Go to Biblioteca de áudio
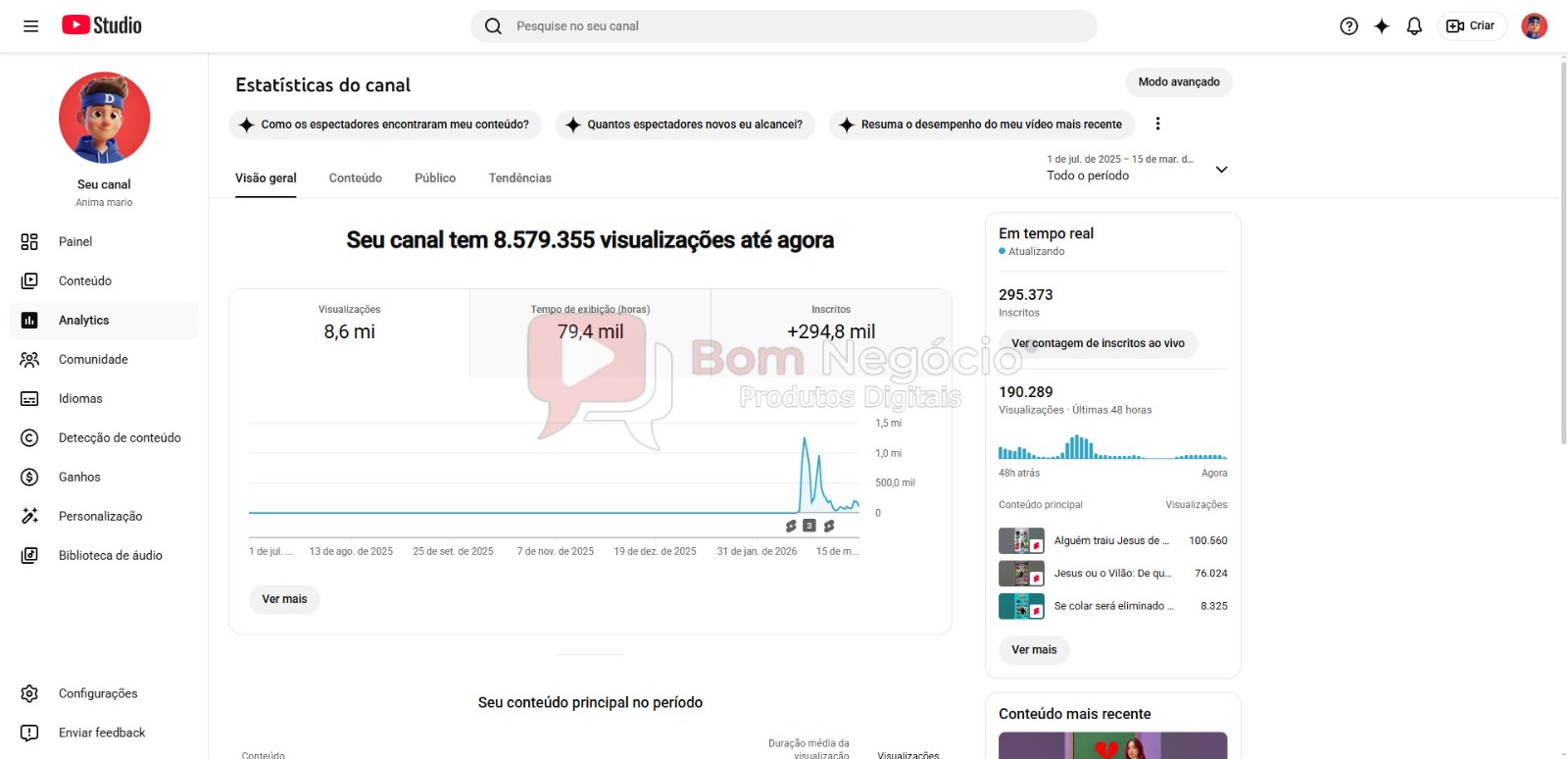1568x759 pixels. coord(110,556)
